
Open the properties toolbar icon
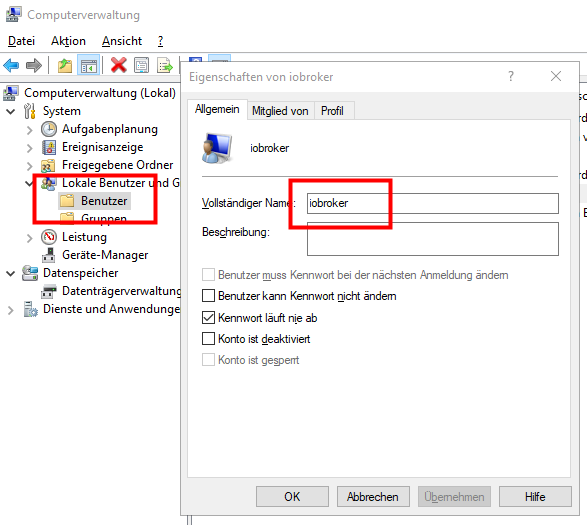click(x=142, y=66)
